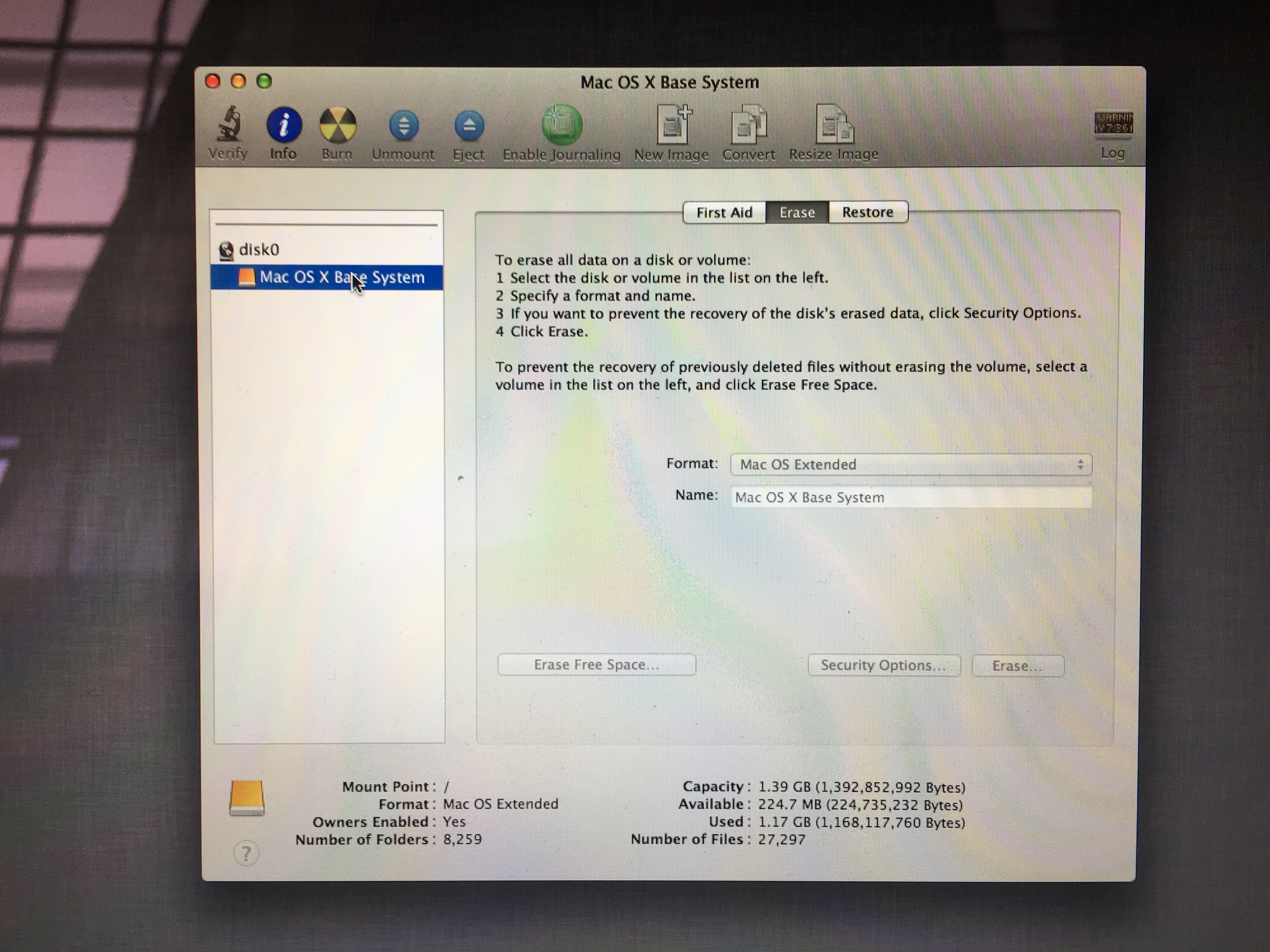
Task: Open the Format dropdown menu
Action: coord(911,464)
